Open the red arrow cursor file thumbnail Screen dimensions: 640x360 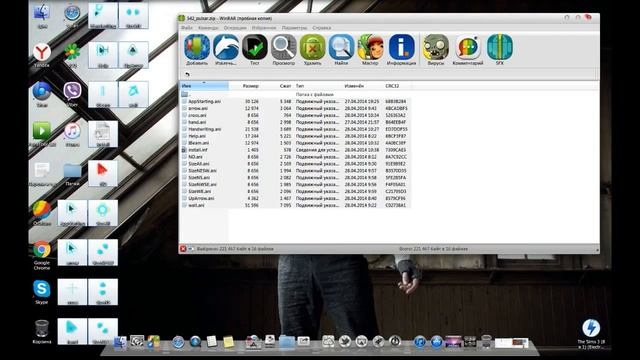(102, 173)
